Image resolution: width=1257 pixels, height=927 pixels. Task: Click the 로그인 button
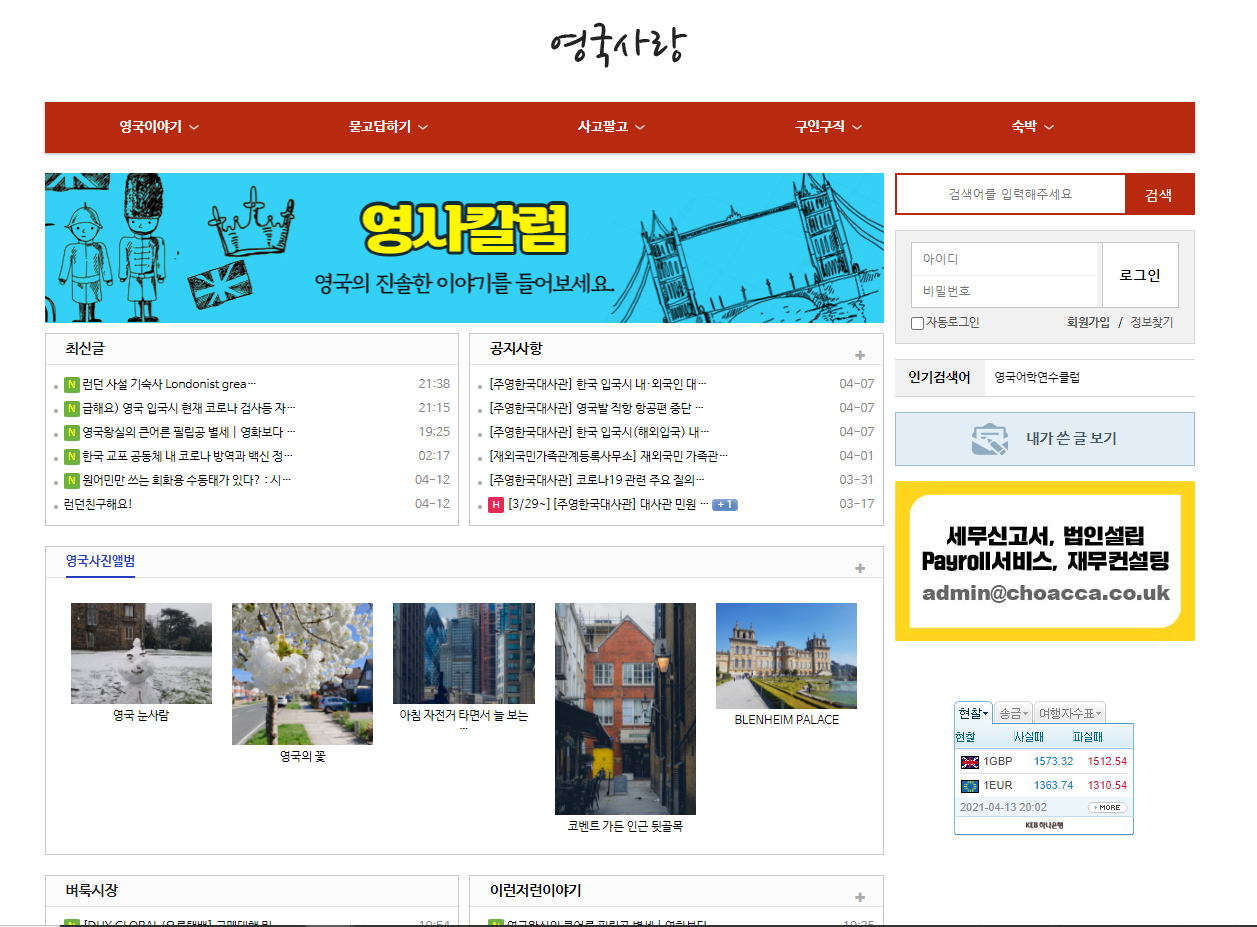pos(1140,275)
